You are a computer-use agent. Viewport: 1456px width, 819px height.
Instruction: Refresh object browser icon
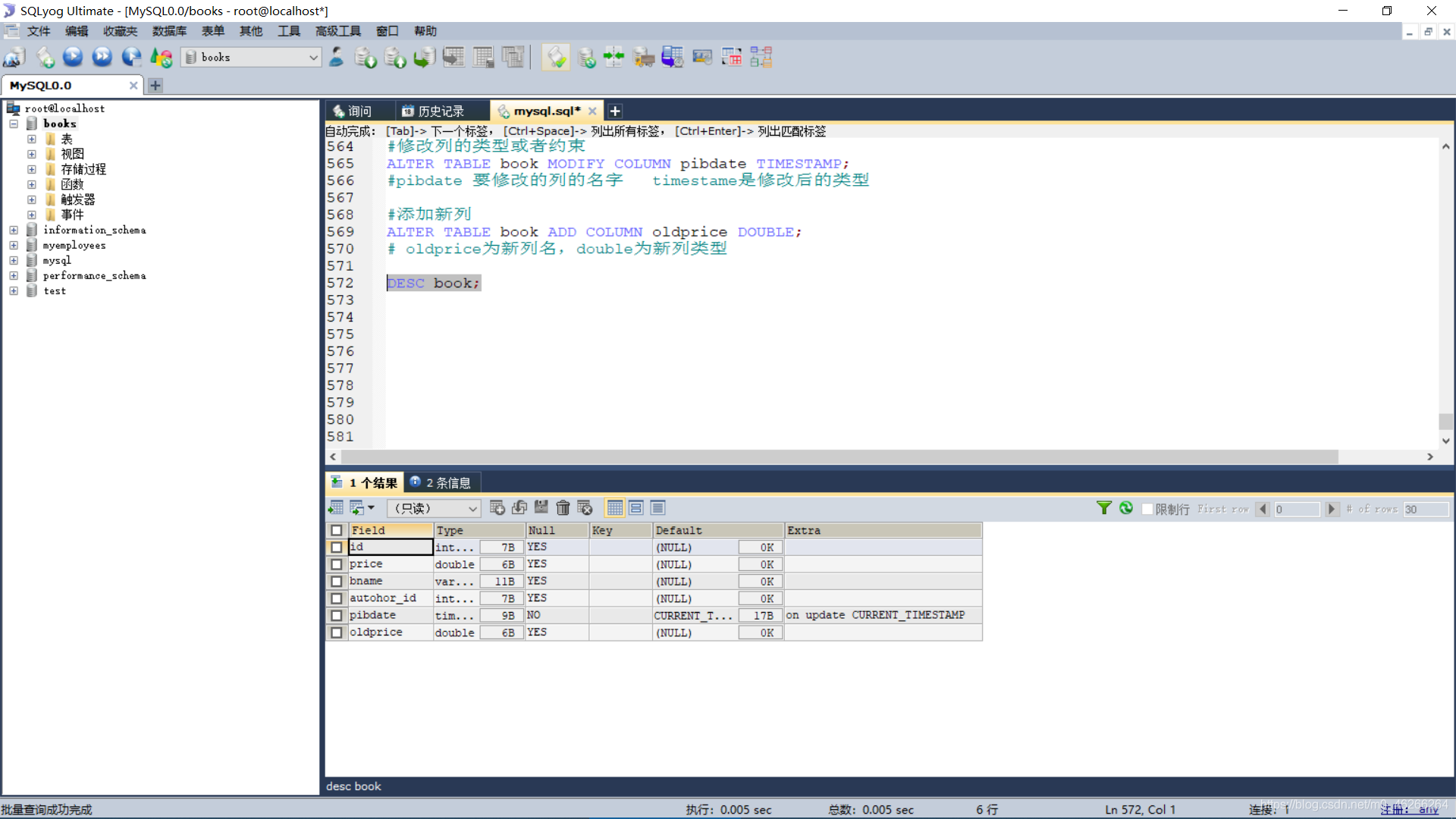tap(162, 57)
